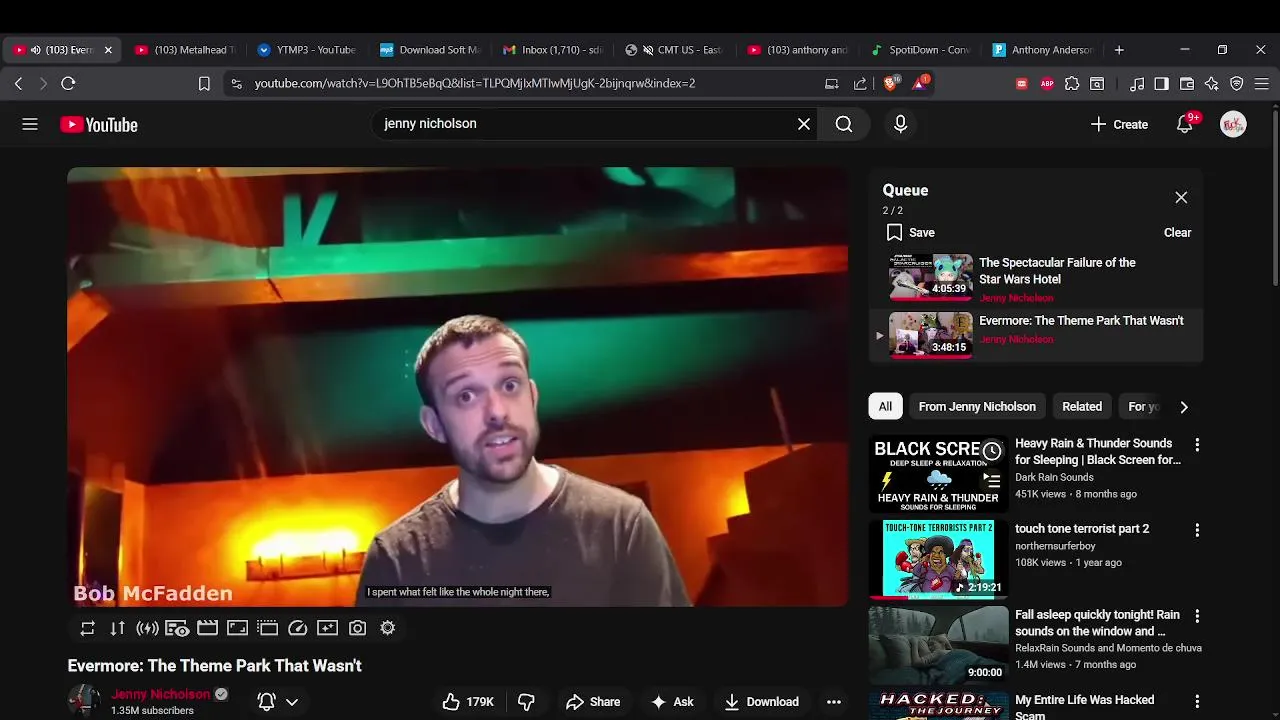The image size is (1280, 720).
Task: Dislike this video
Action: 526,702
